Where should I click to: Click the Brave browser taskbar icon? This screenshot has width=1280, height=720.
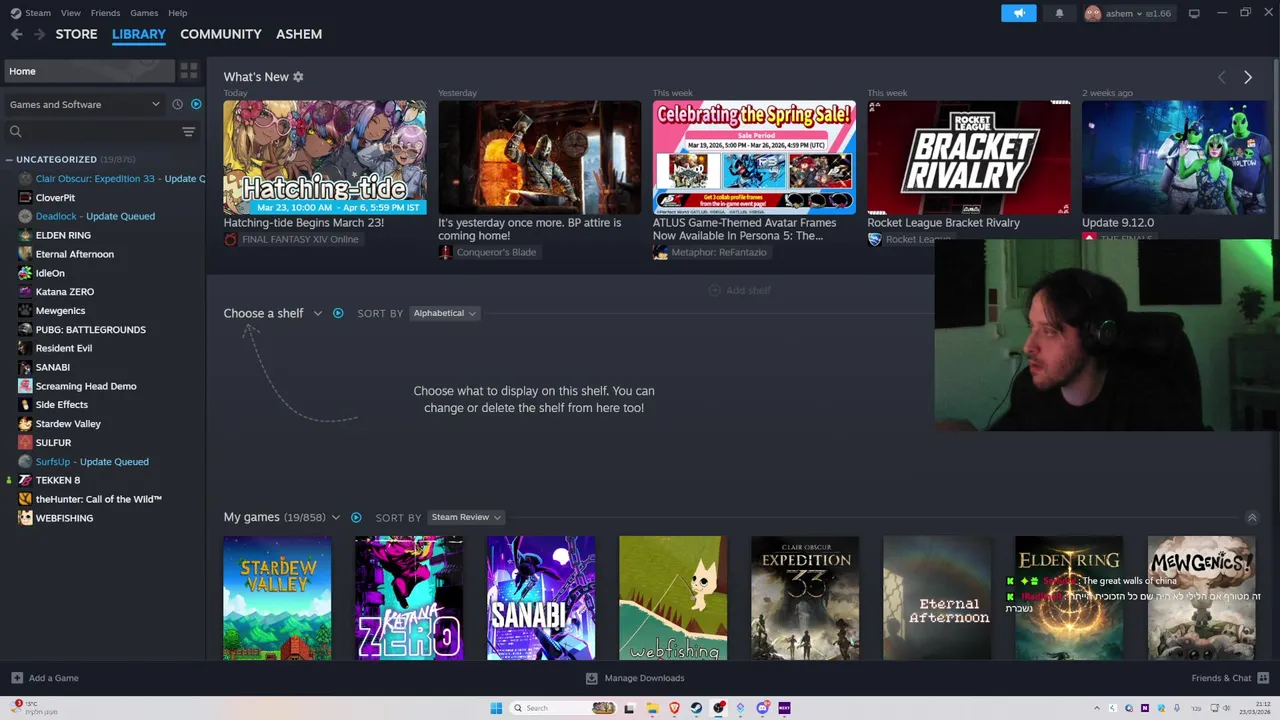click(x=674, y=708)
